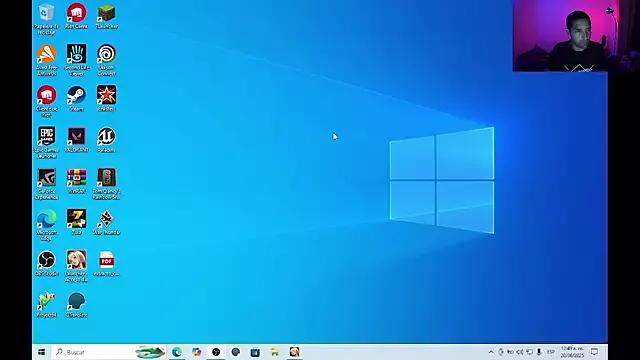Open the notification action center

pos(595,352)
